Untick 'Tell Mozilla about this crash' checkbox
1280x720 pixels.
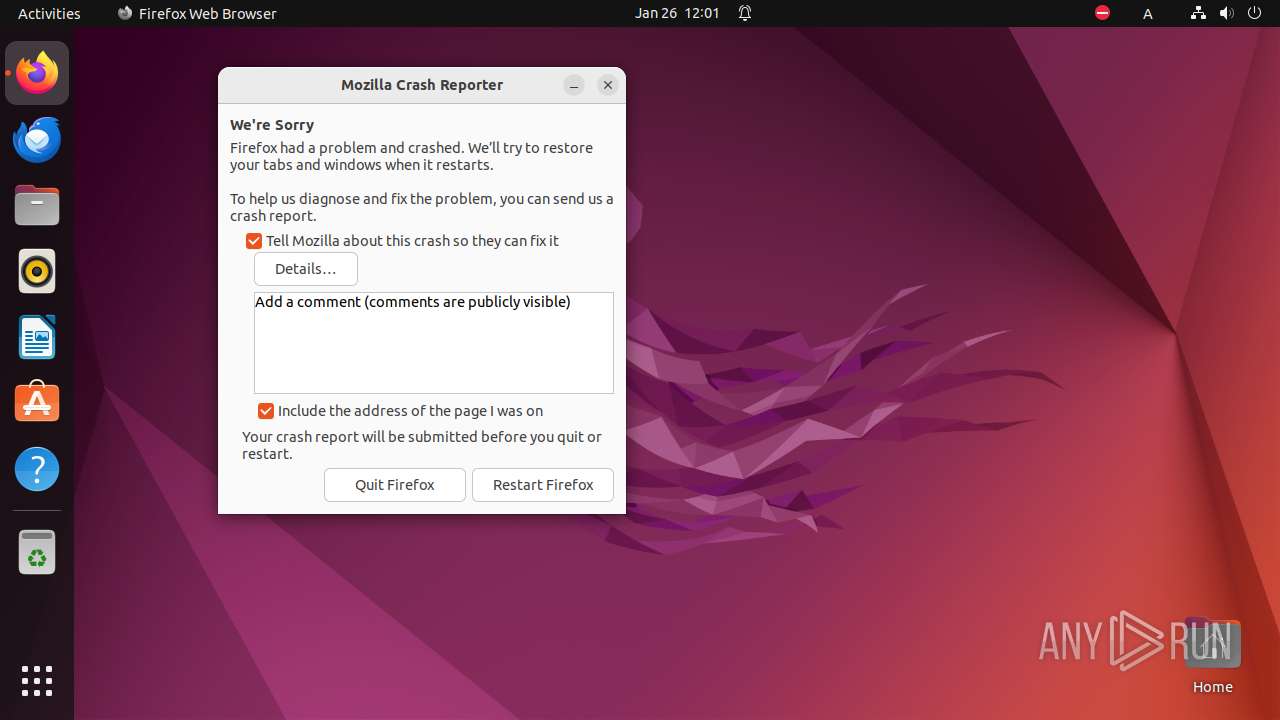(x=254, y=241)
